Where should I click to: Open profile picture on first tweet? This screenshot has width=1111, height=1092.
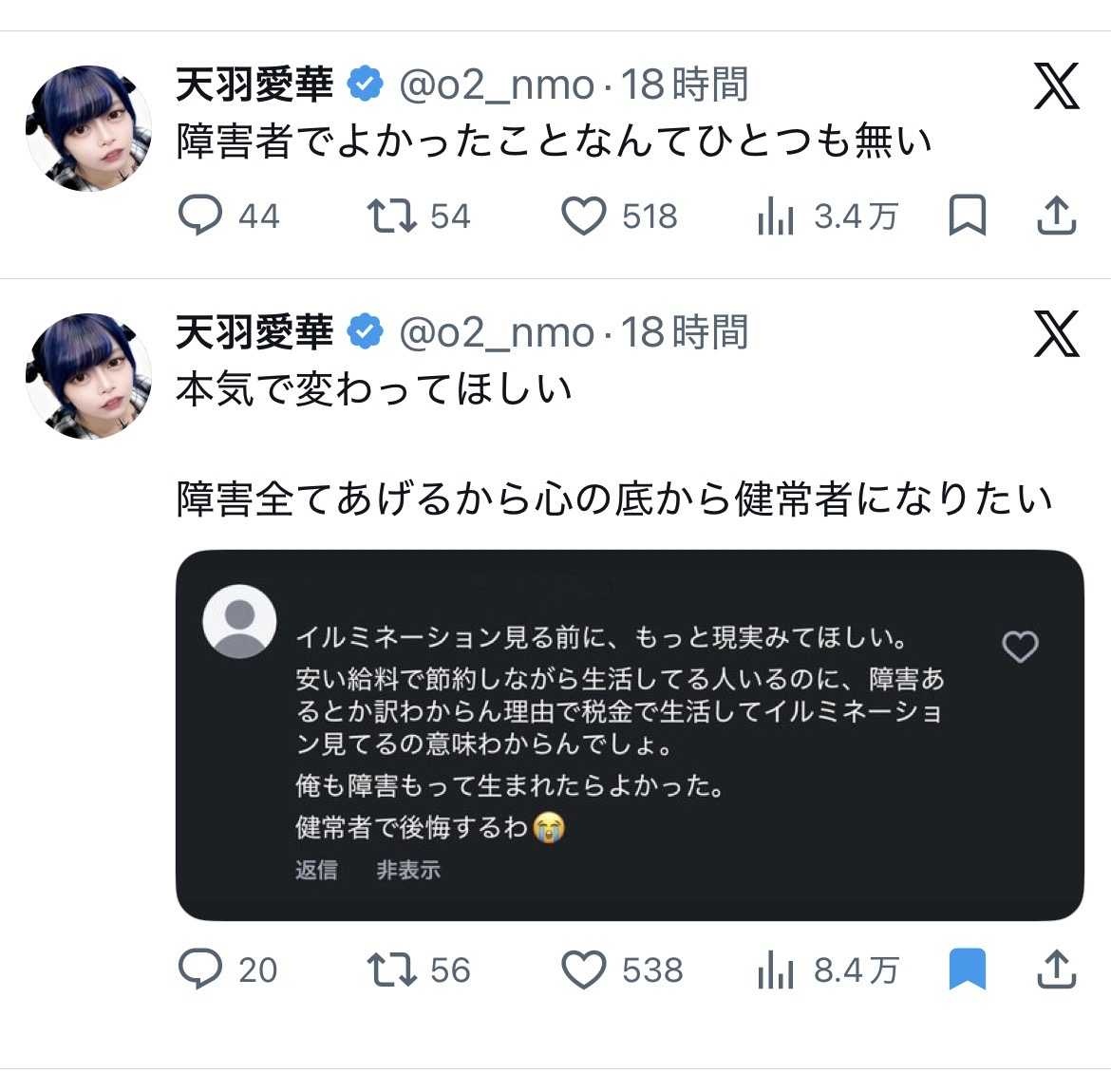pyautogui.click(x=88, y=128)
